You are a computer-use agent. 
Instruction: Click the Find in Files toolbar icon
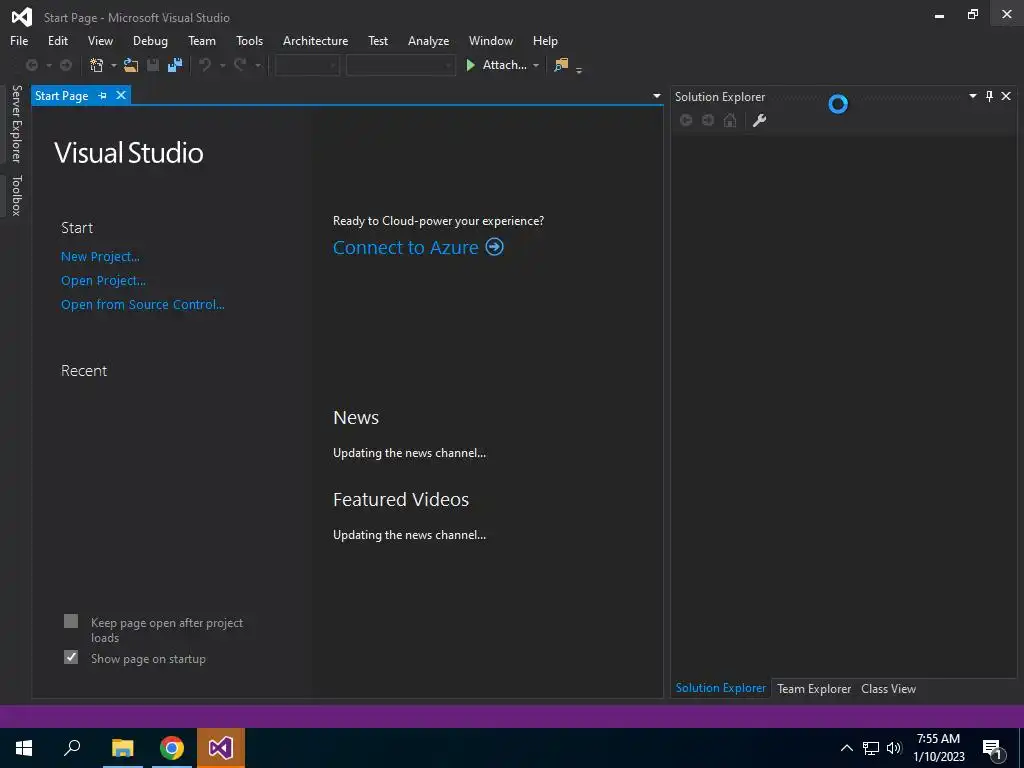coord(561,65)
